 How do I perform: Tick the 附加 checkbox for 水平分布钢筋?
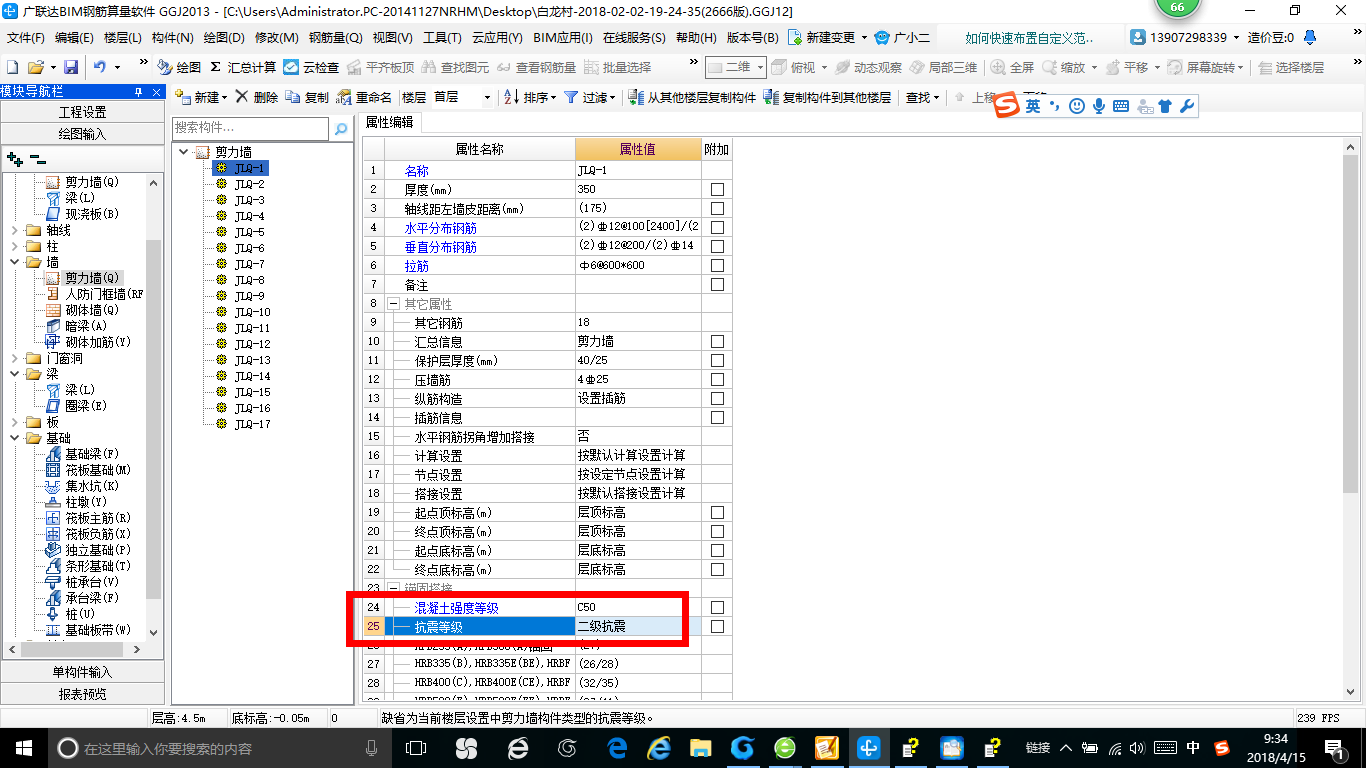click(717, 227)
